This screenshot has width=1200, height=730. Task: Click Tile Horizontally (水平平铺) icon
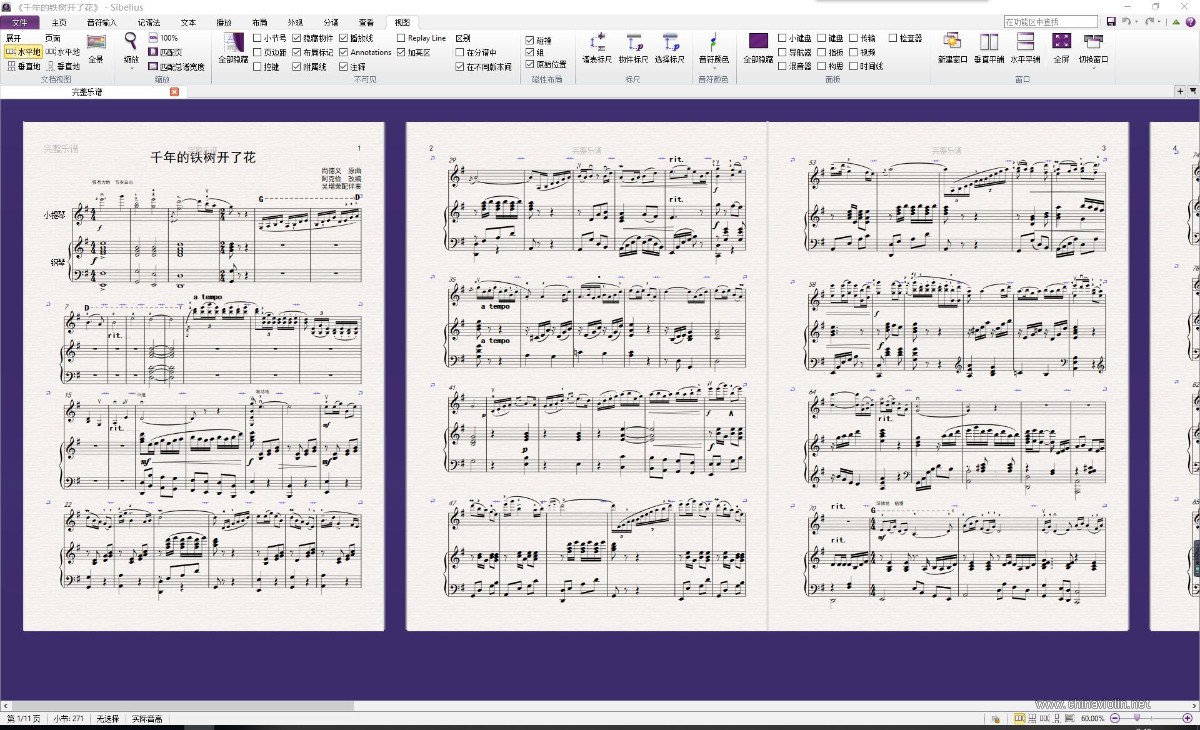(x=1025, y=46)
